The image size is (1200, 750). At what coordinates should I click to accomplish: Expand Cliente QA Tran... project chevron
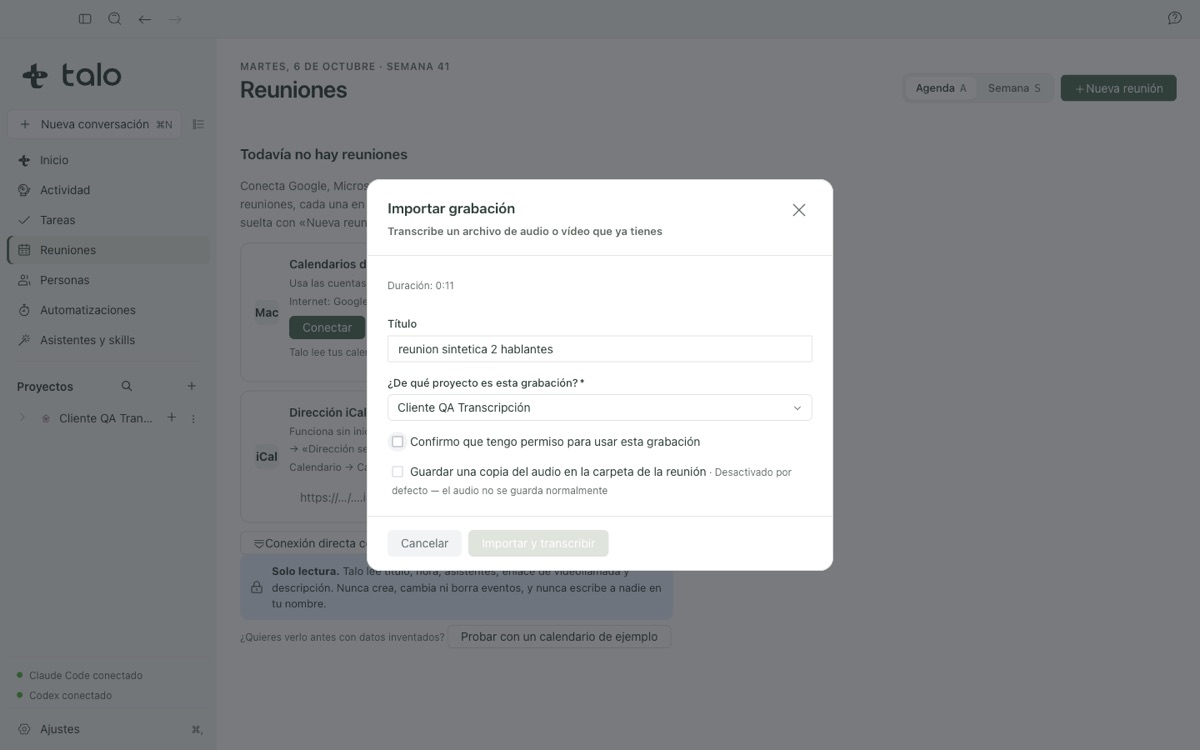pyautogui.click(x=23, y=418)
